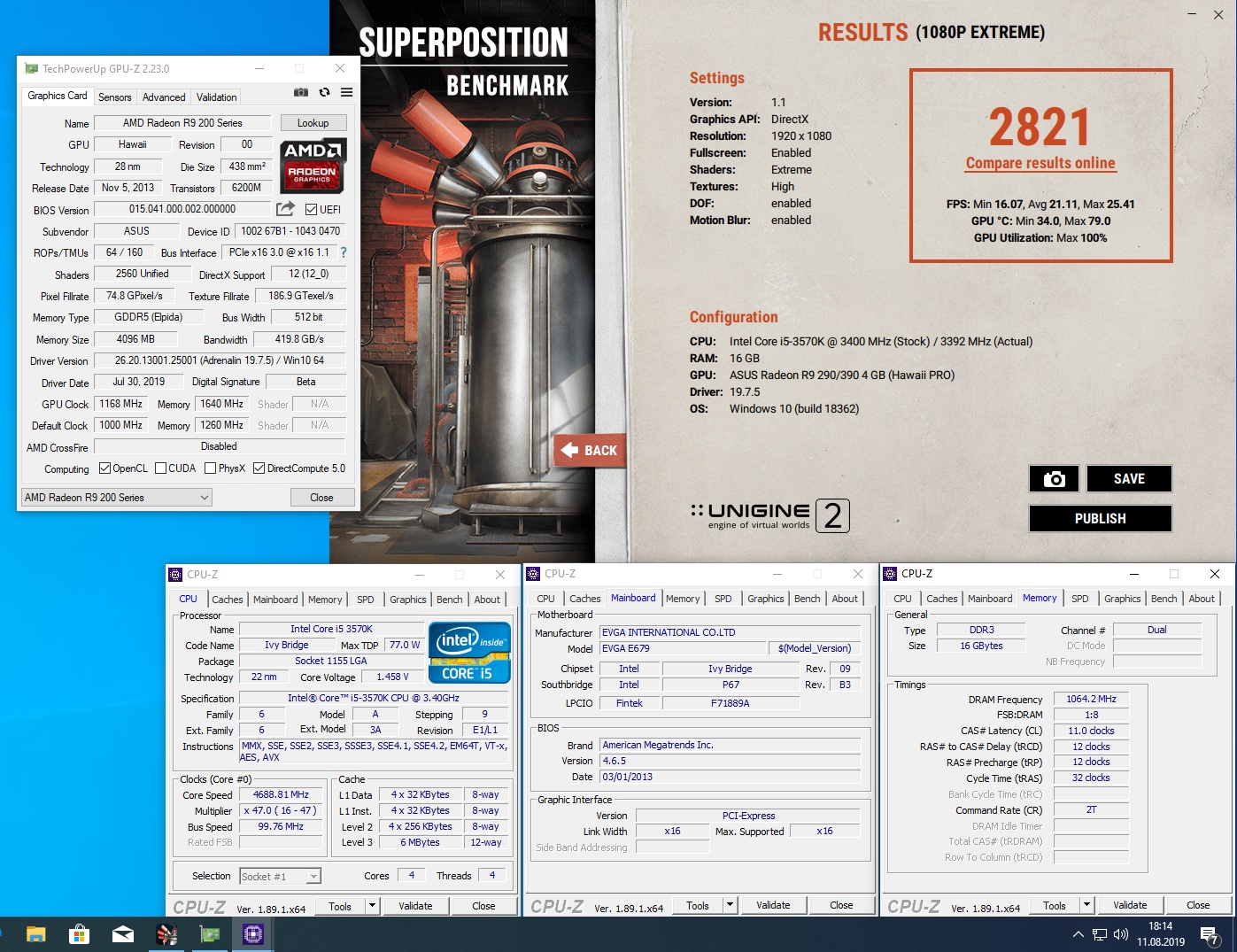1237x952 pixels.
Task: Switch to GPU-Z Sensors tab
Action: click(x=115, y=97)
